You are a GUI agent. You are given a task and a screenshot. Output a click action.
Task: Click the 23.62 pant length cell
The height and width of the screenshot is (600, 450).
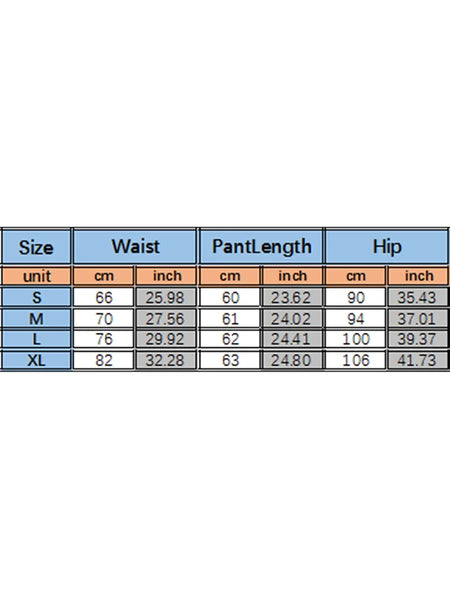(292, 297)
